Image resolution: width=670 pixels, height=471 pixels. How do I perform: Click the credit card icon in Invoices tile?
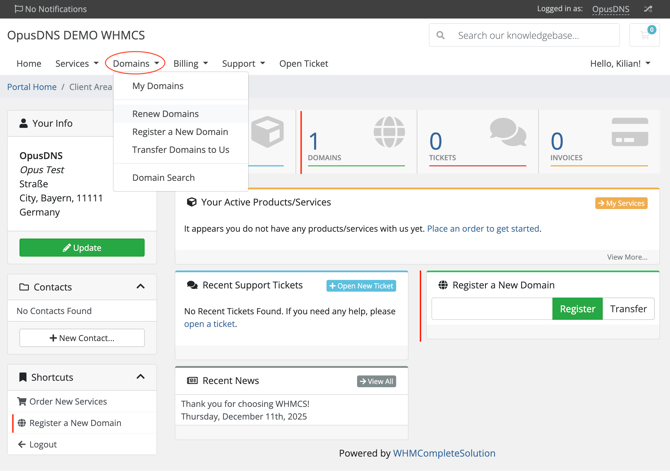point(630,132)
